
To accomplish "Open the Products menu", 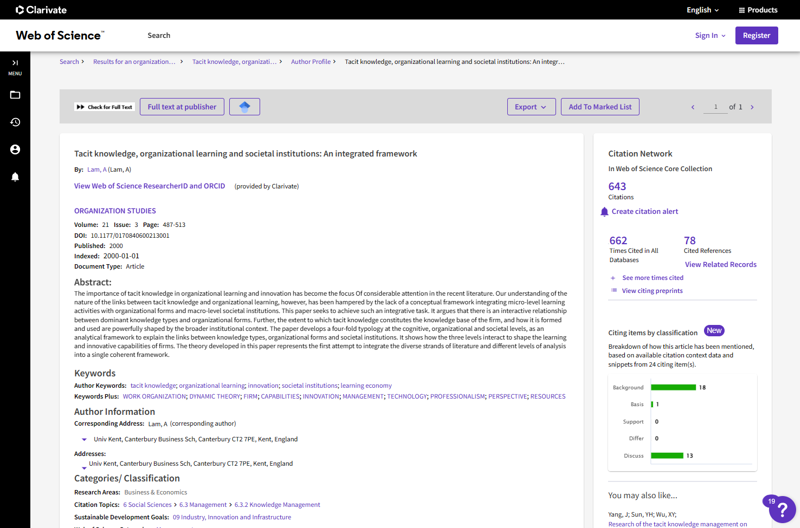I will click(758, 10).
